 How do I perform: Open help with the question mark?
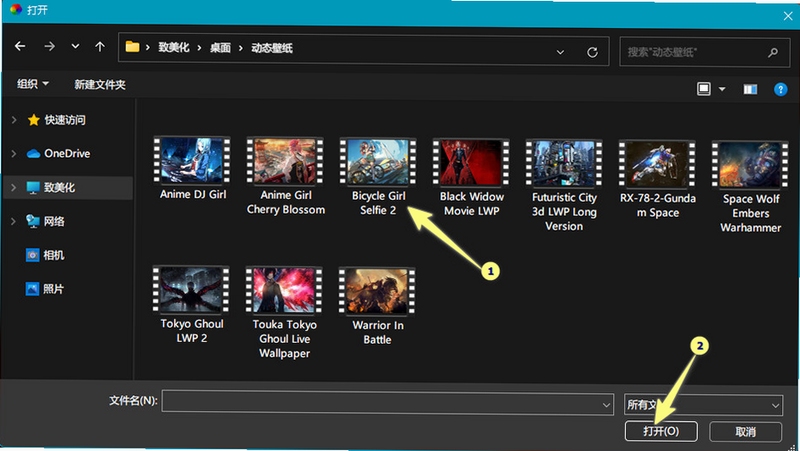(781, 90)
